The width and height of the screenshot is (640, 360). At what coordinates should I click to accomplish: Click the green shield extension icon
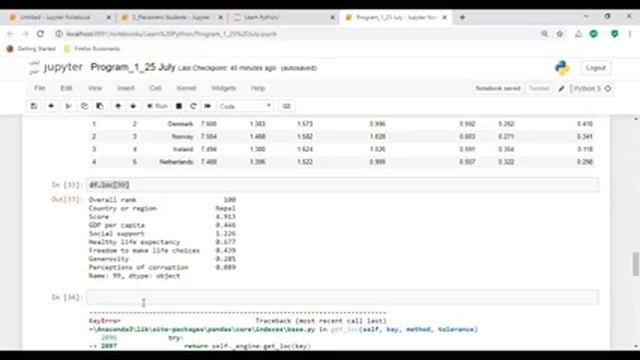(x=614, y=34)
